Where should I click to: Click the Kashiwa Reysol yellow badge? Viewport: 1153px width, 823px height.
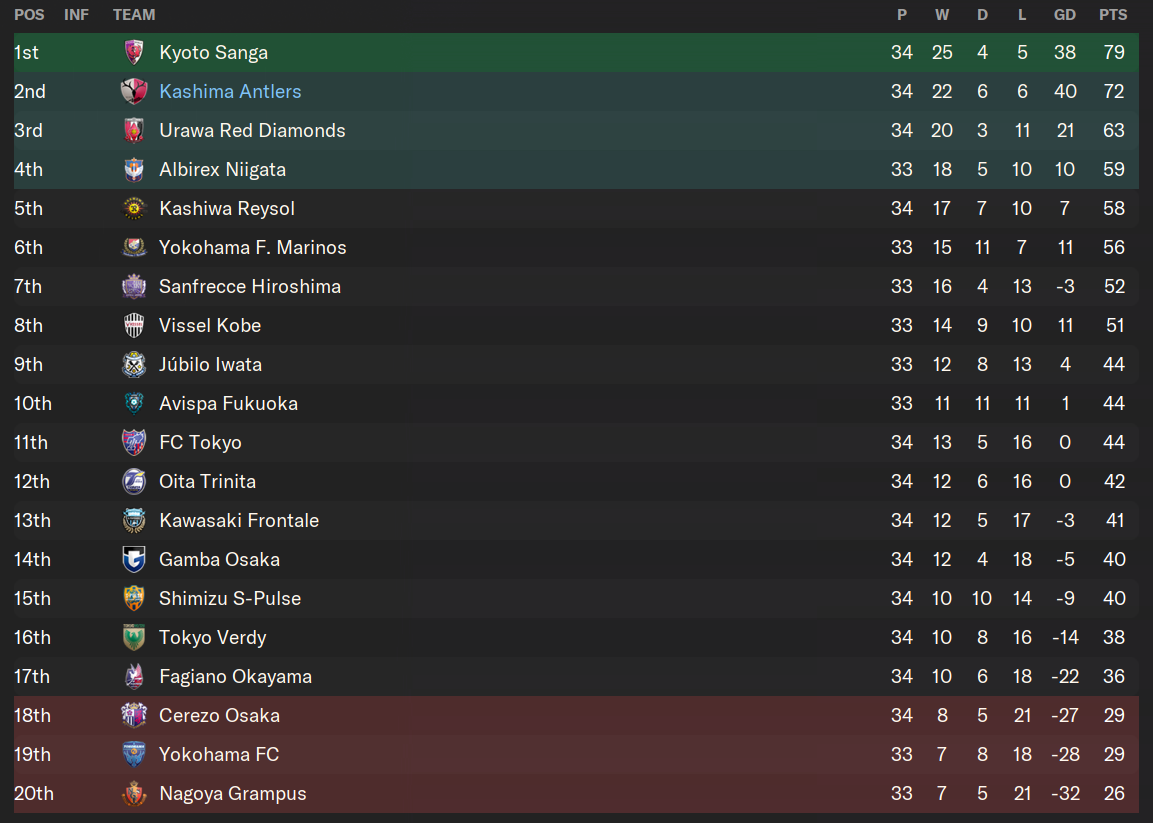click(x=134, y=208)
